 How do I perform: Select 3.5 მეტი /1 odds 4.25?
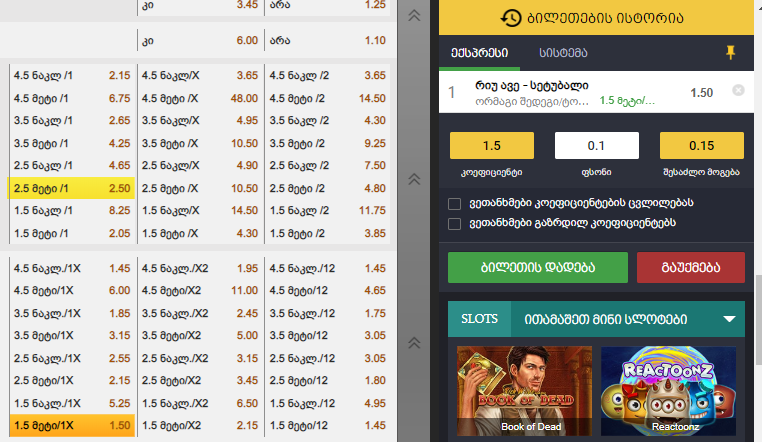71,144
